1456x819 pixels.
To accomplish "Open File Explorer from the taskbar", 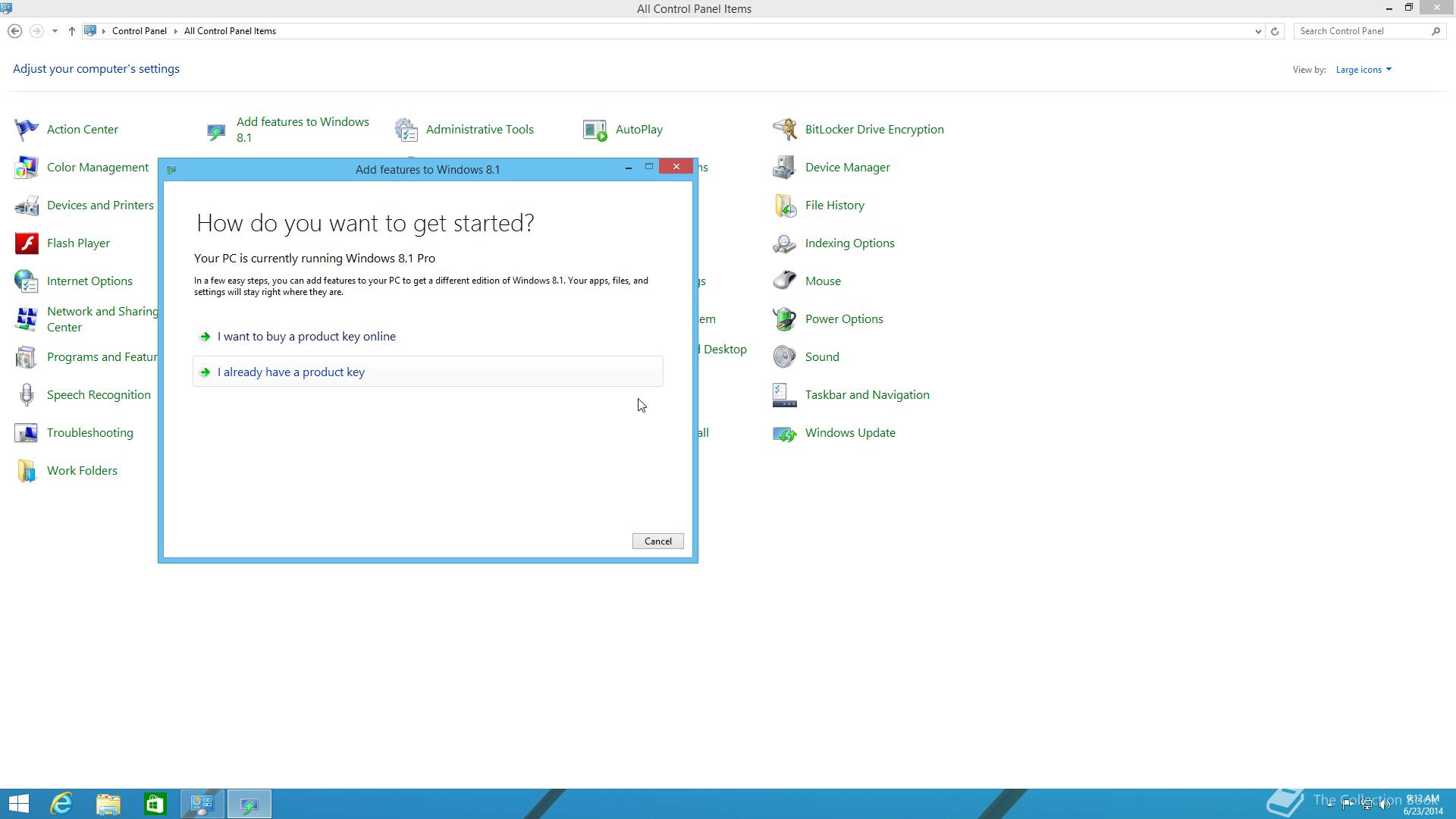I will click(x=108, y=804).
